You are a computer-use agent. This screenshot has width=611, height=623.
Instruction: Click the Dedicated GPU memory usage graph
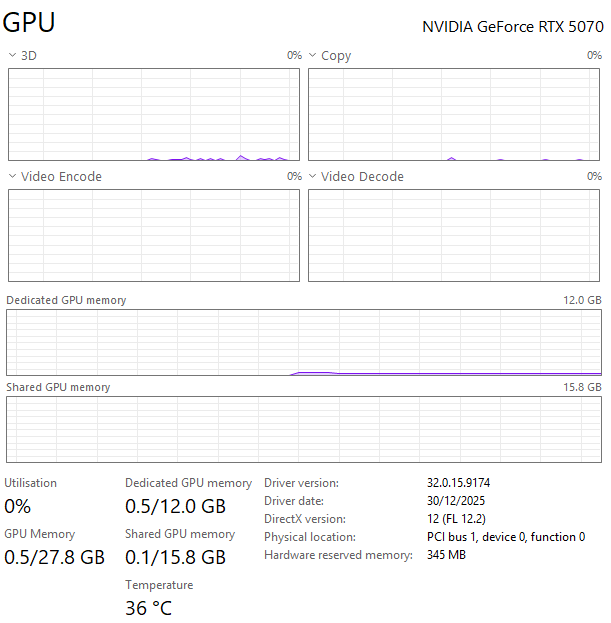click(x=304, y=342)
